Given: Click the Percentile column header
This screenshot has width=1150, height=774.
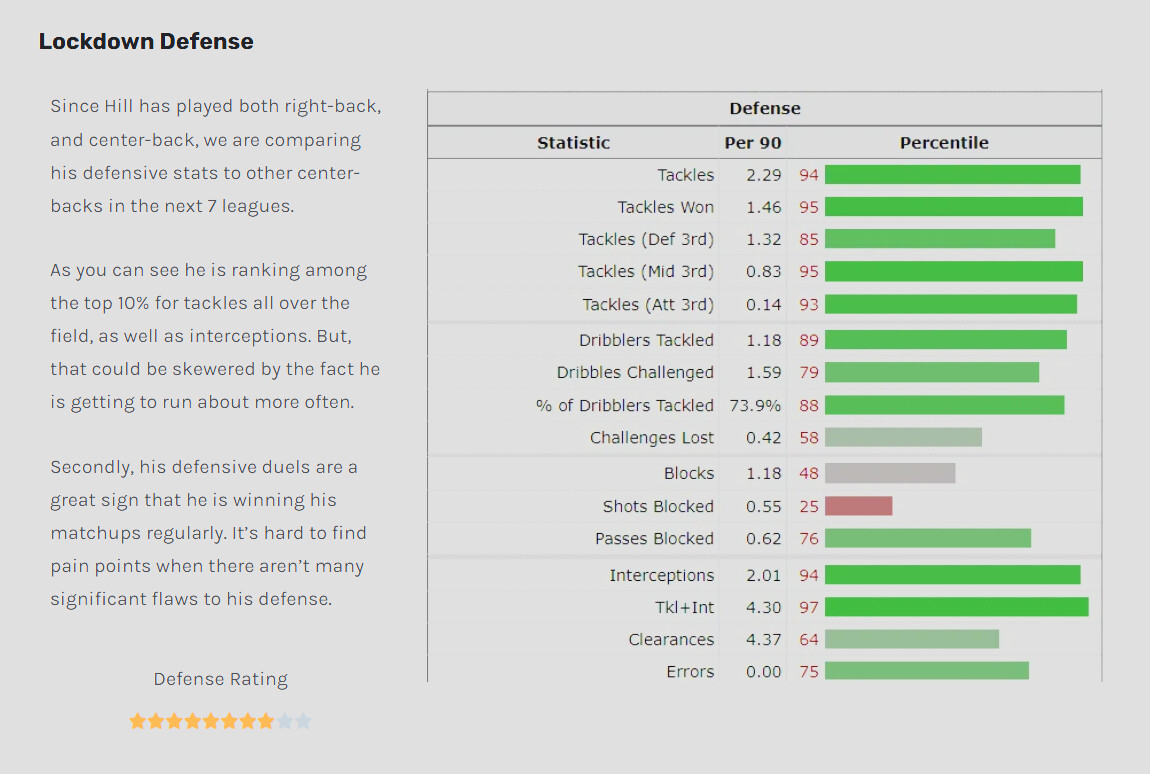Looking at the screenshot, I should (944, 142).
